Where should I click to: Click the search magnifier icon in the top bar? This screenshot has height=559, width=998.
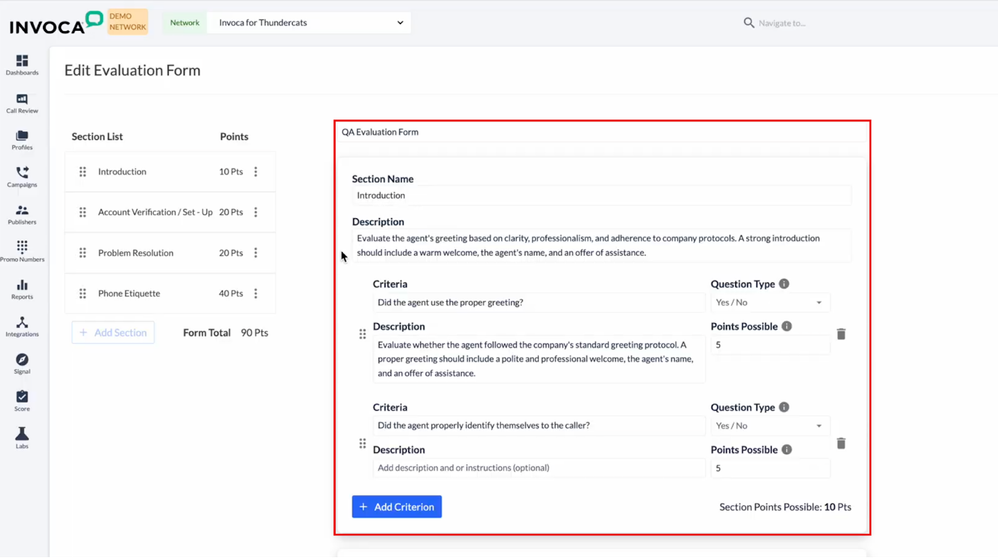click(x=749, y=23)
